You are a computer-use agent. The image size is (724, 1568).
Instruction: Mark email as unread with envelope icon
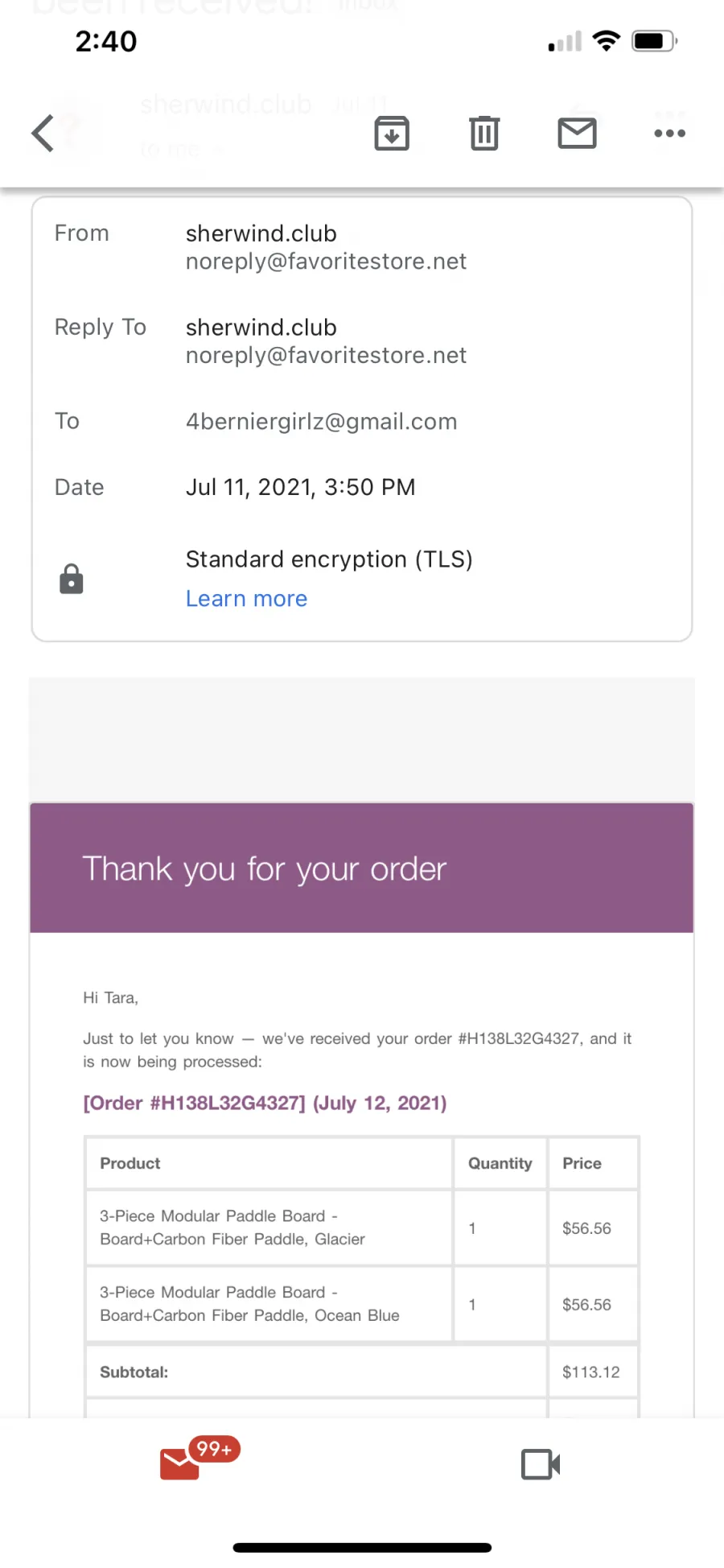coord(577,133)
